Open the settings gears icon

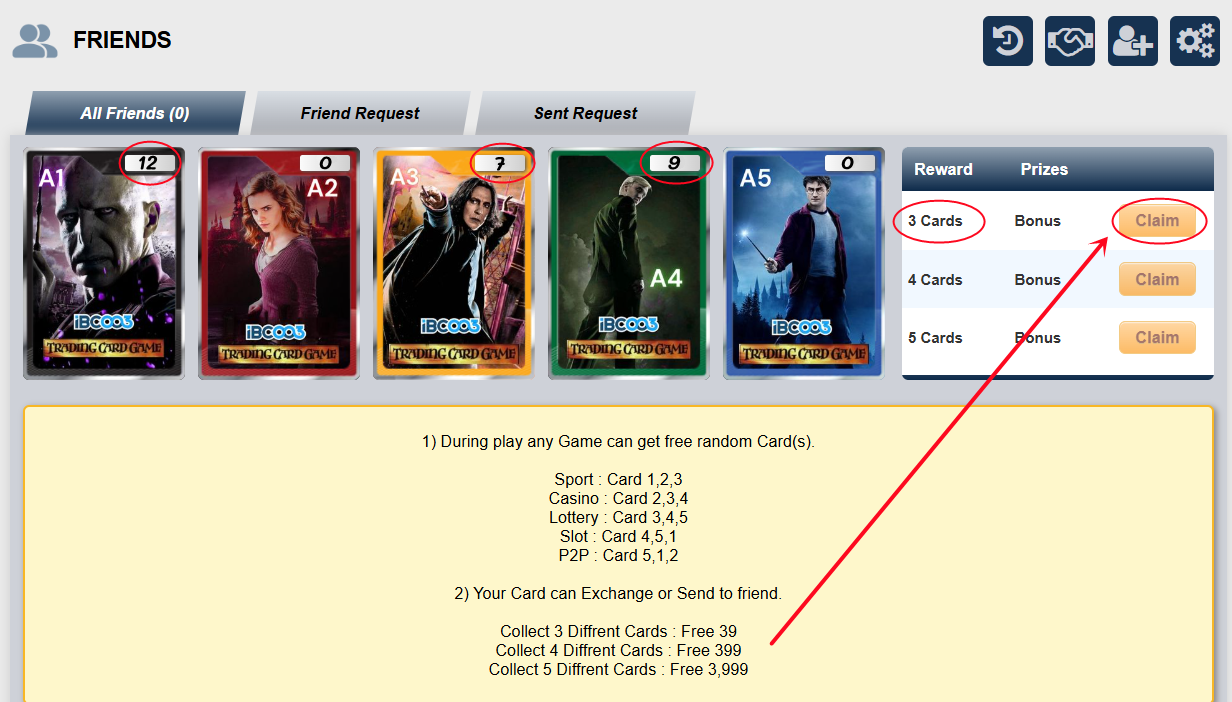coord(1195,41)
